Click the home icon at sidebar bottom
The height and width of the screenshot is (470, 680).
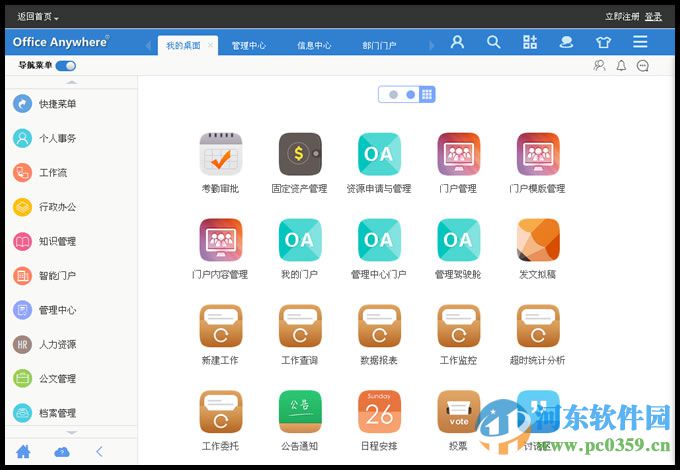click(23, 452)
